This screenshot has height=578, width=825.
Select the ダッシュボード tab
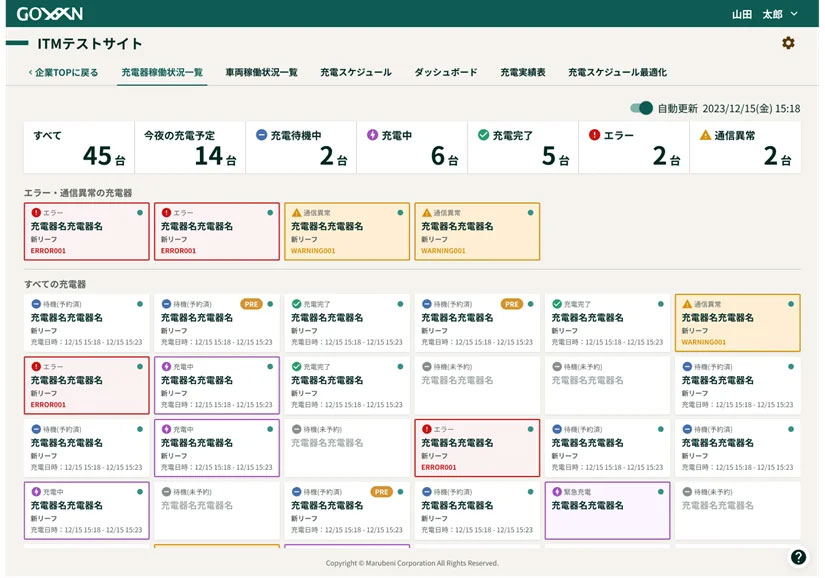[x=445, y=72]
